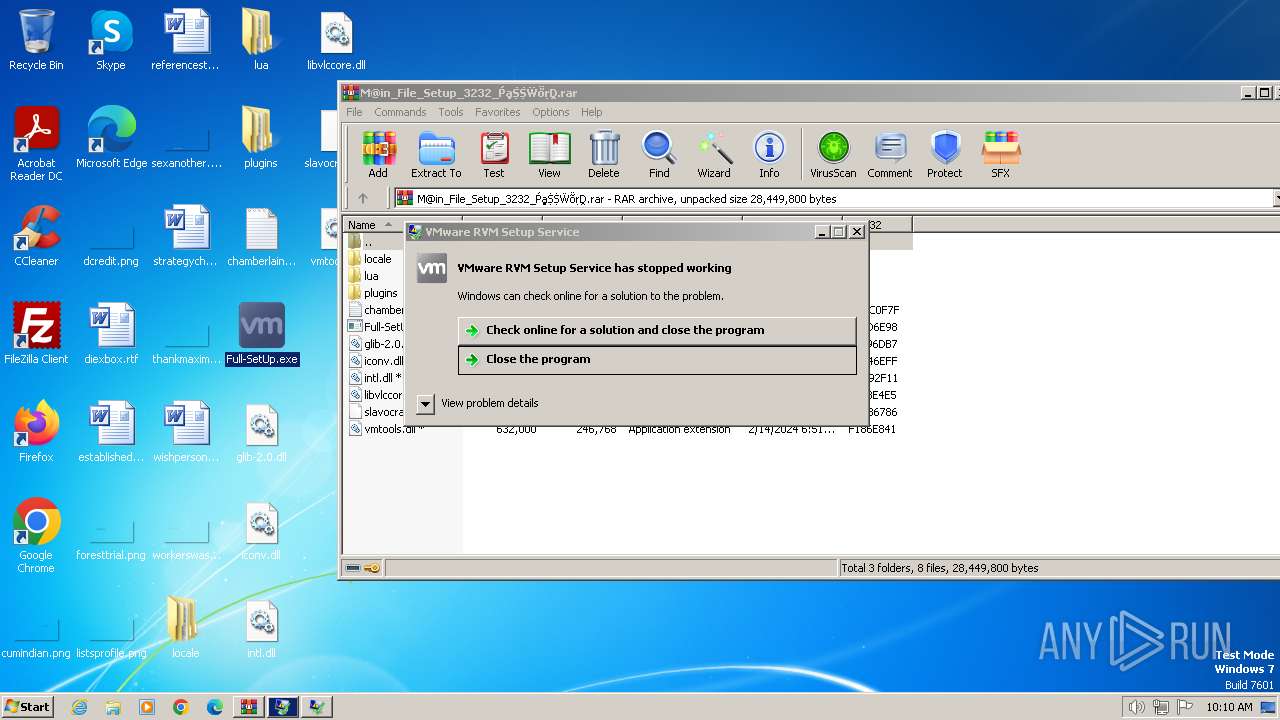Open WinRAR Favorites menu
This screenshot has height=720, width=1280.
pyautogui.click(x=497, y=112)
